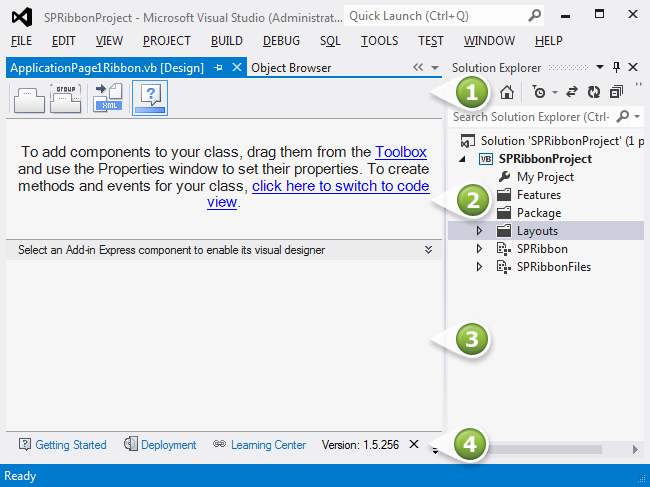Expand the SPRibbon node

pos(479,249)
